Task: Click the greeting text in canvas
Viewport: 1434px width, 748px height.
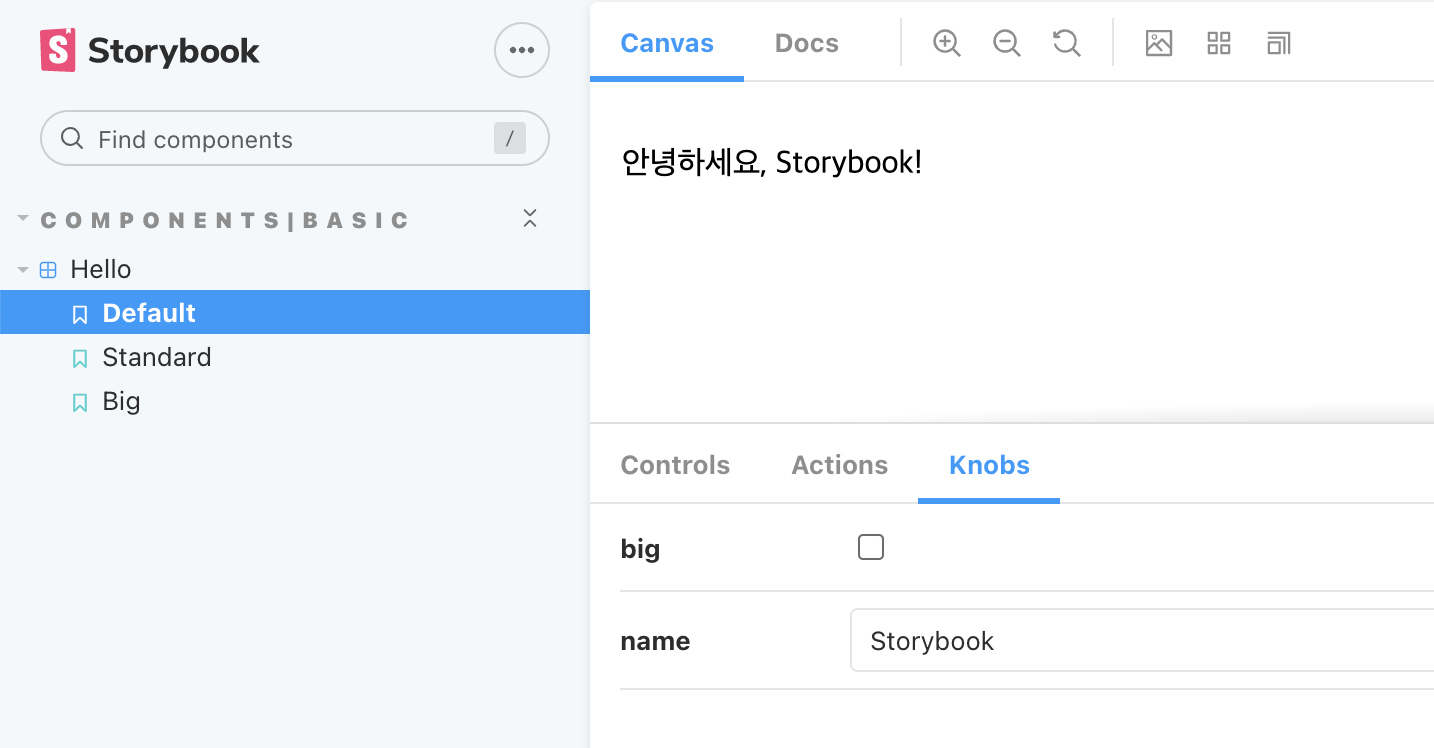Action: point(771,162)
